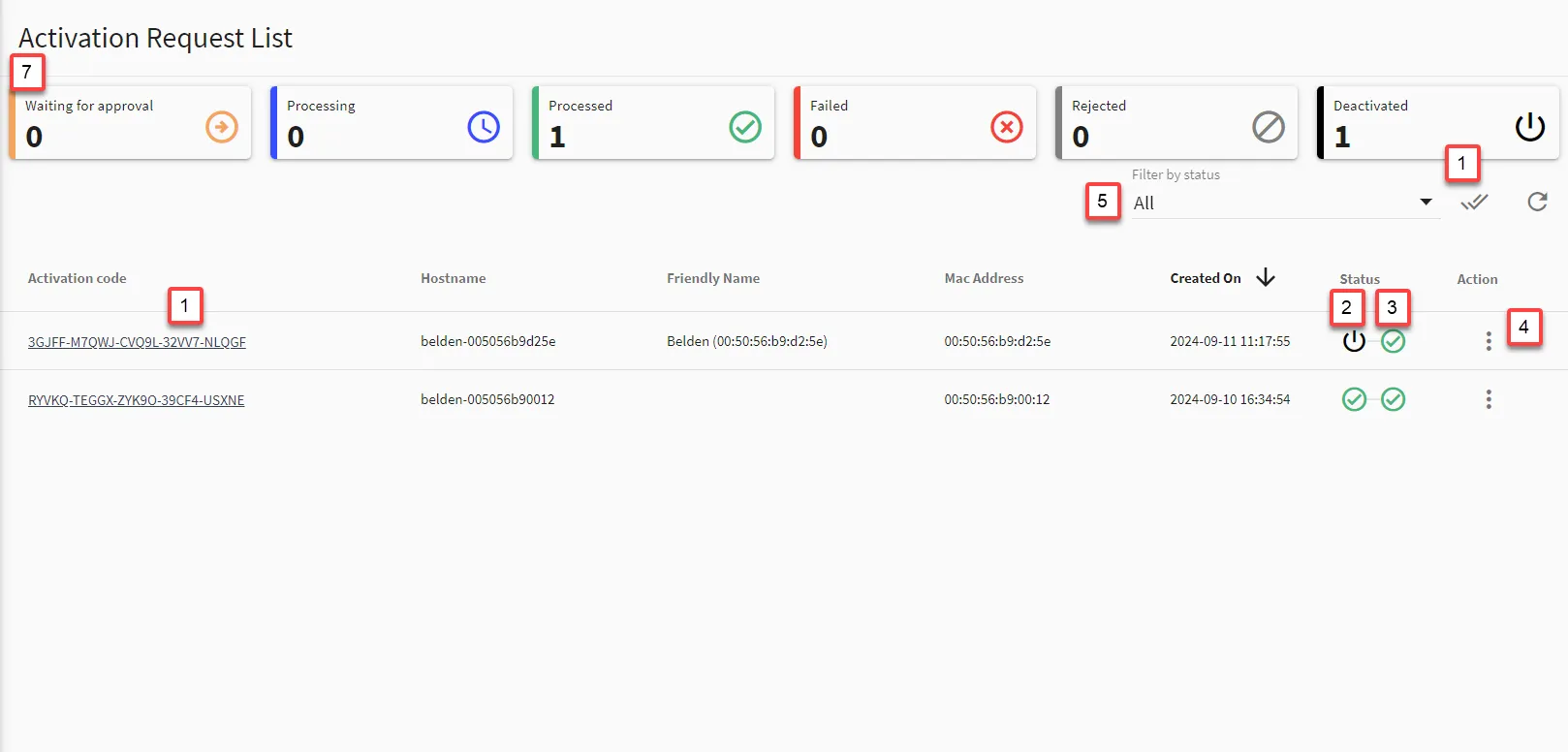Viewport: 1568px width, 752px height.
Task: Click MAC address 00:50:56:b9:00:12
Action: coord(997,399)
